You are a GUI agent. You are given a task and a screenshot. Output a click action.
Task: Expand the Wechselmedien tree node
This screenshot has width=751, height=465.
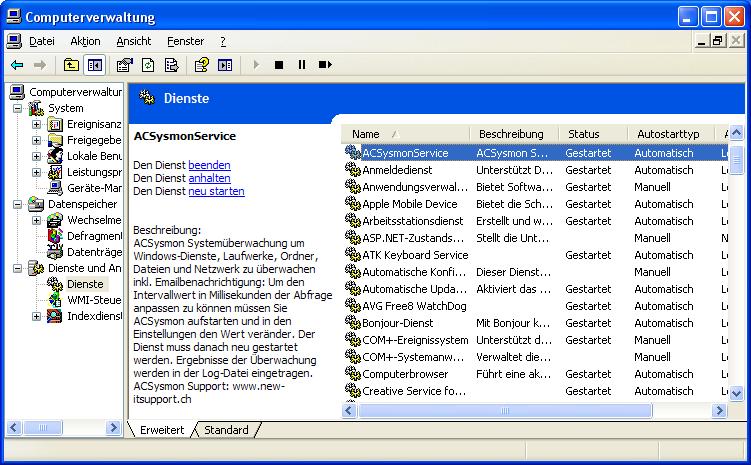[x=36, y=220]
